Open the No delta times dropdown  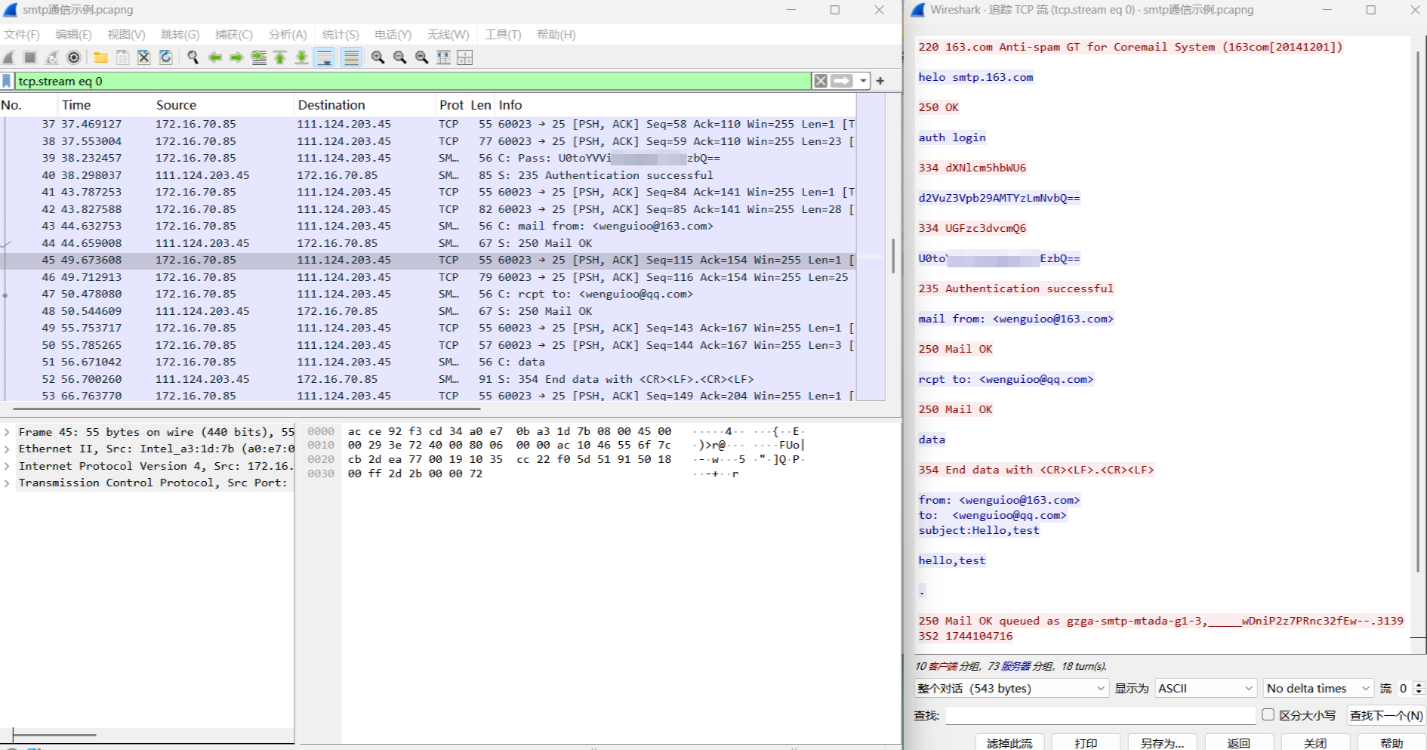click(1318, 688)
